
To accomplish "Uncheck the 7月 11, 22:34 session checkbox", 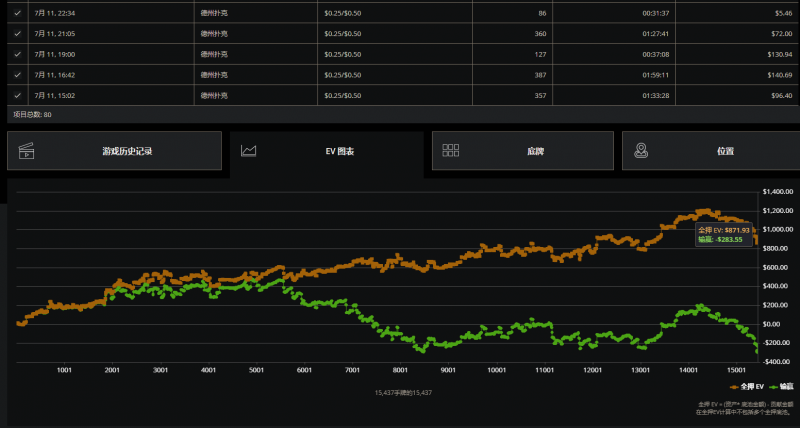I will tap(17, 13).
